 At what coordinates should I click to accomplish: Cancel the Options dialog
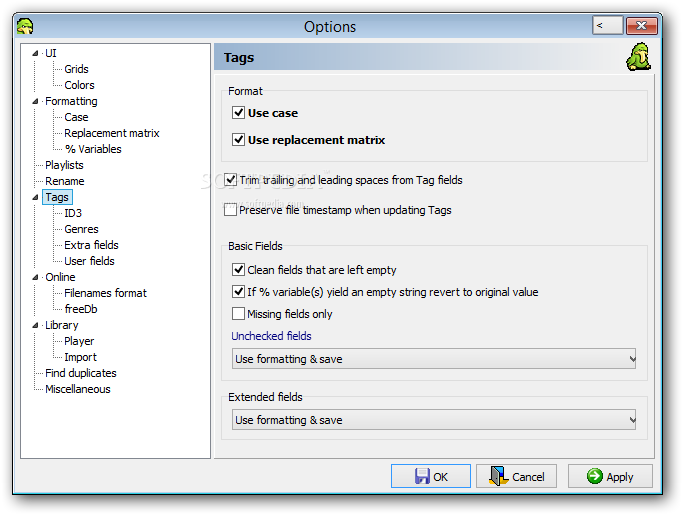(x=517, y=476)
